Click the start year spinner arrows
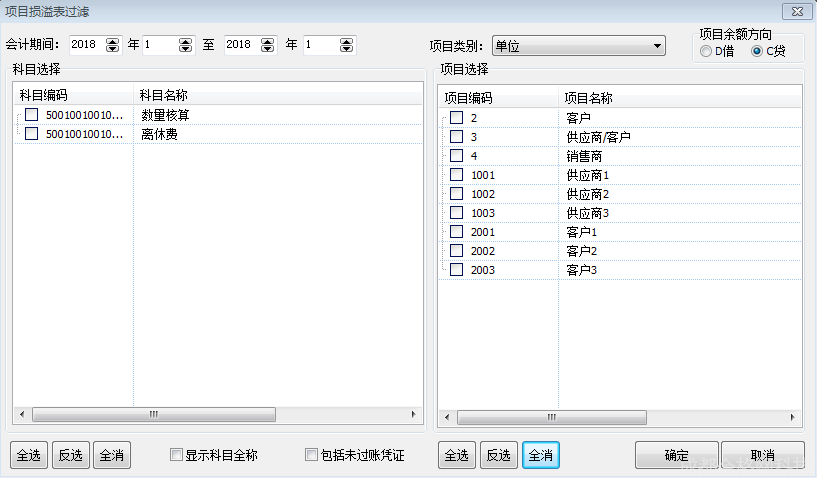 coord(112,45)
